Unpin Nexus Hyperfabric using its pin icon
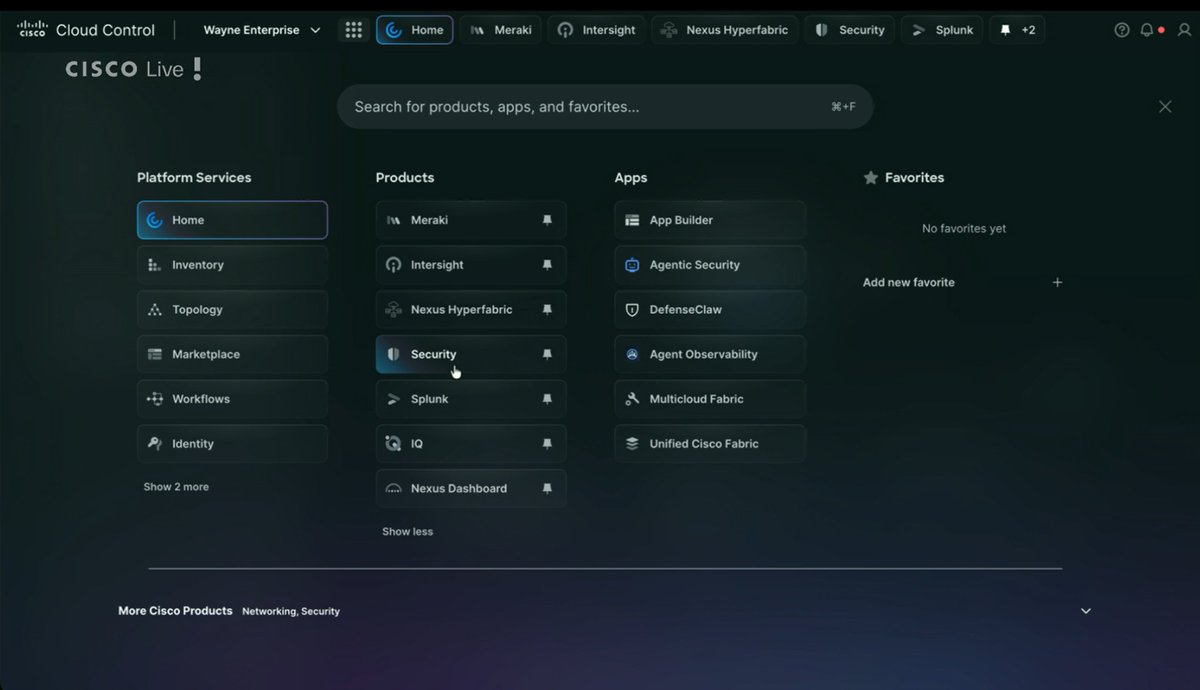The height and width of the screenshot is (690, 1200). pos(547,310)
